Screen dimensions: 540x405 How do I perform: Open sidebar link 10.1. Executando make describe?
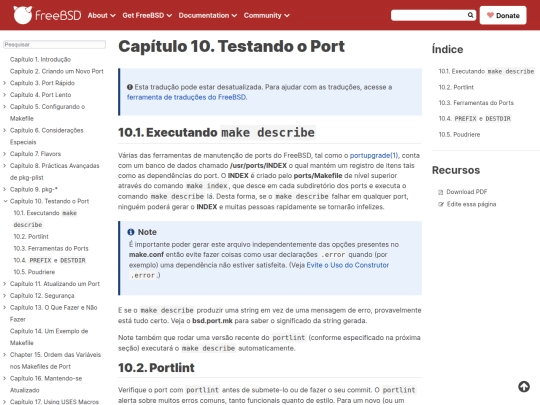(45, 219)
